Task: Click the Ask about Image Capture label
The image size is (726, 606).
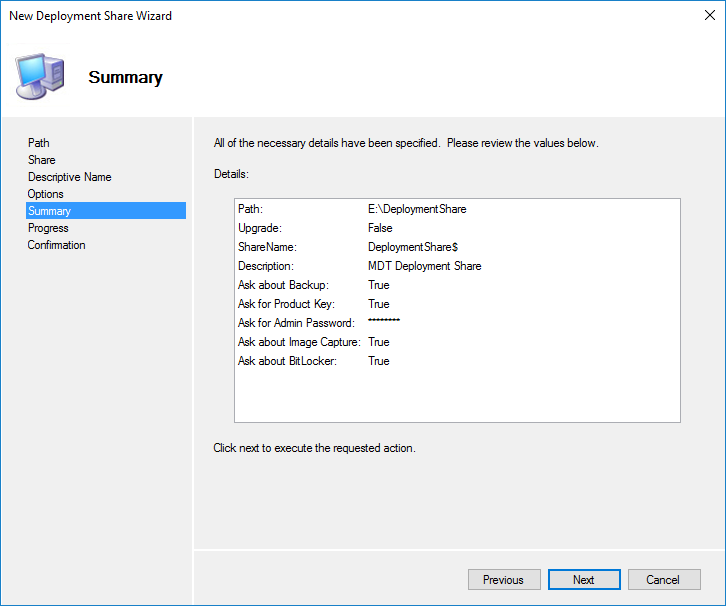Action: pos(299,342)
